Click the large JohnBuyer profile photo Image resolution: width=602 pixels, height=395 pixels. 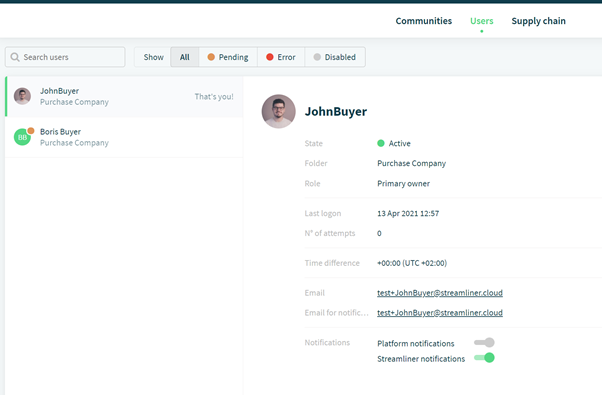[x=279, y=111]
